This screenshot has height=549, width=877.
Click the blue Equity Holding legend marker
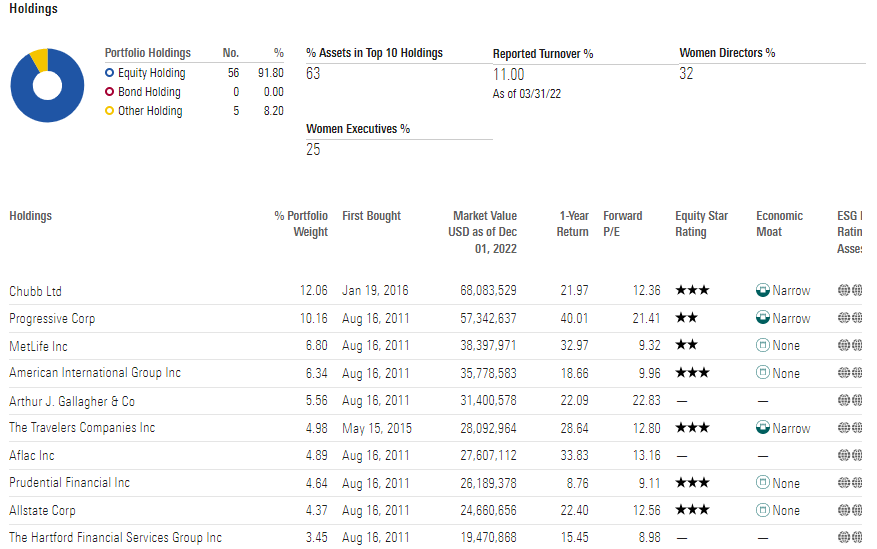[x=110, y=73]
